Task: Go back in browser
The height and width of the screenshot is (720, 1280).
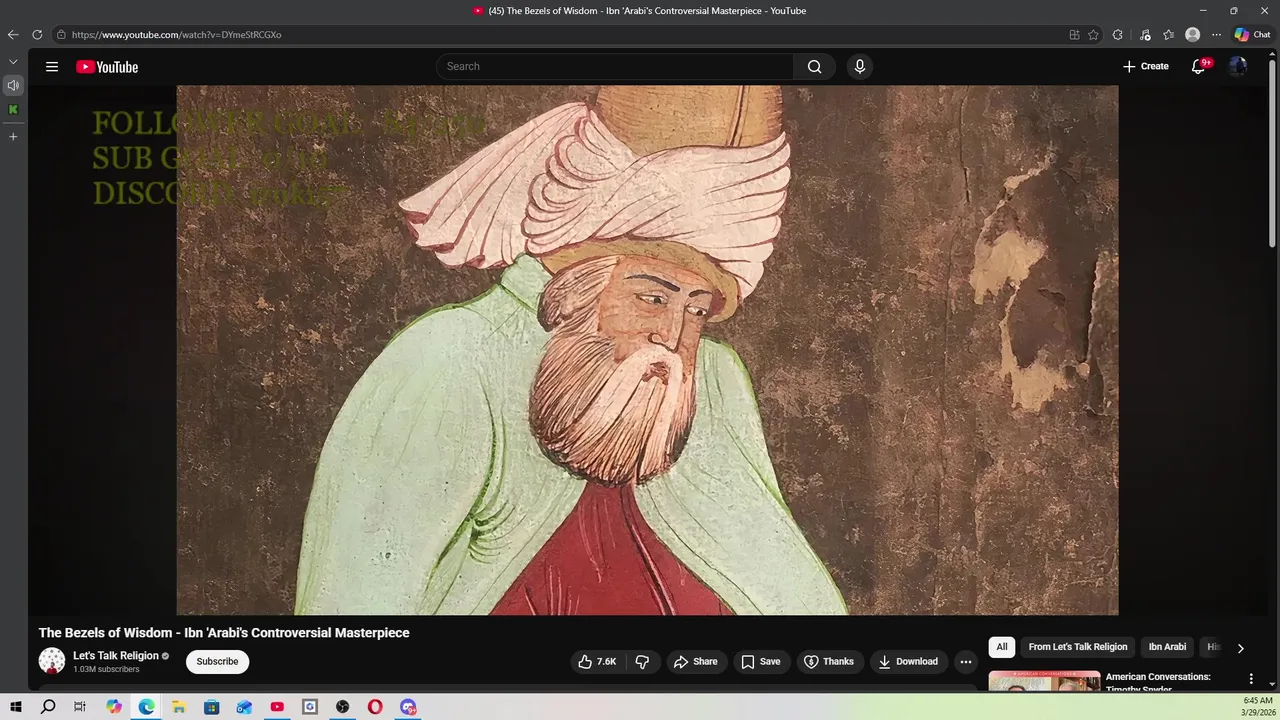Action: [x=13, y=34]
